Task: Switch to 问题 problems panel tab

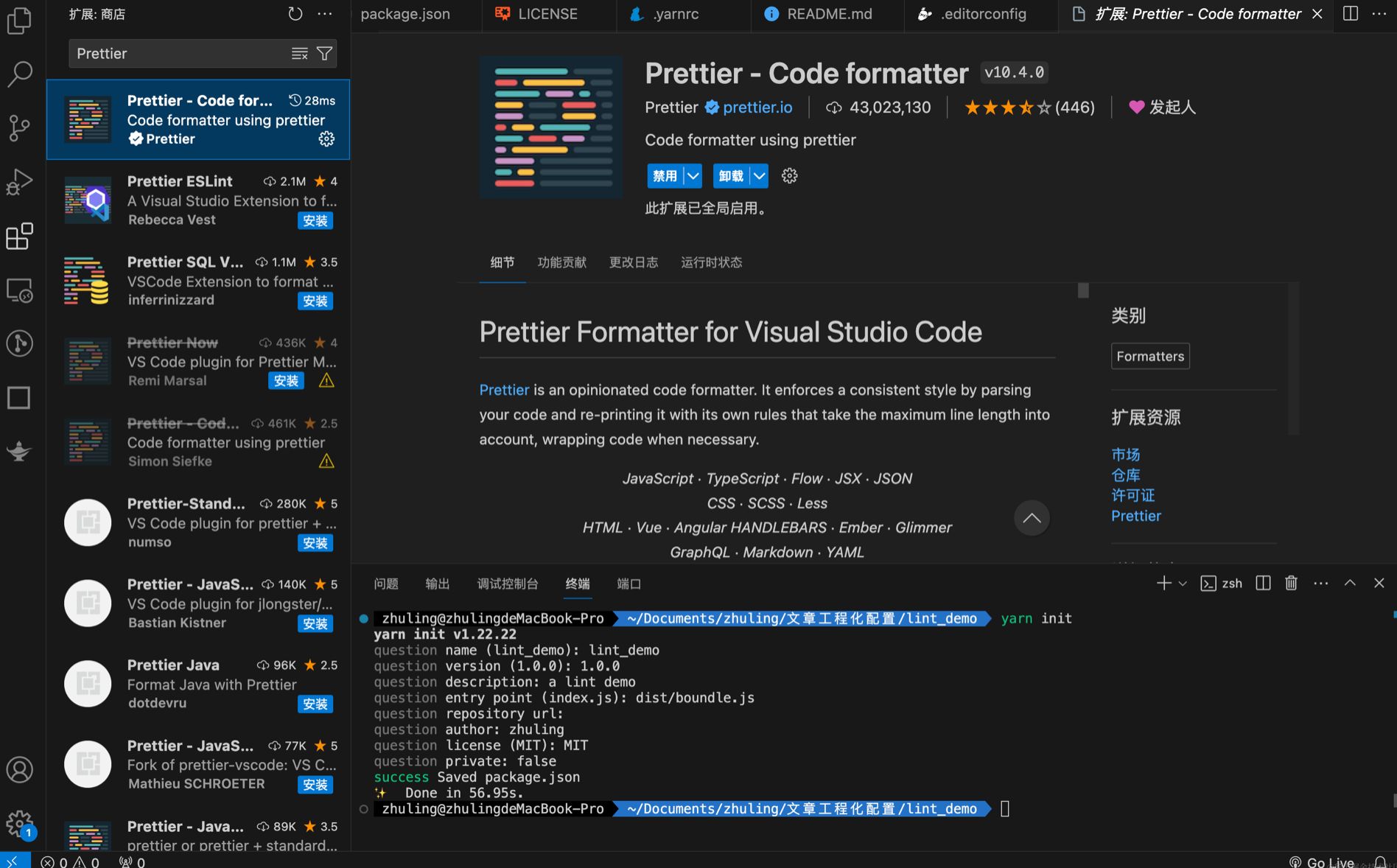Action: (386, 584)
